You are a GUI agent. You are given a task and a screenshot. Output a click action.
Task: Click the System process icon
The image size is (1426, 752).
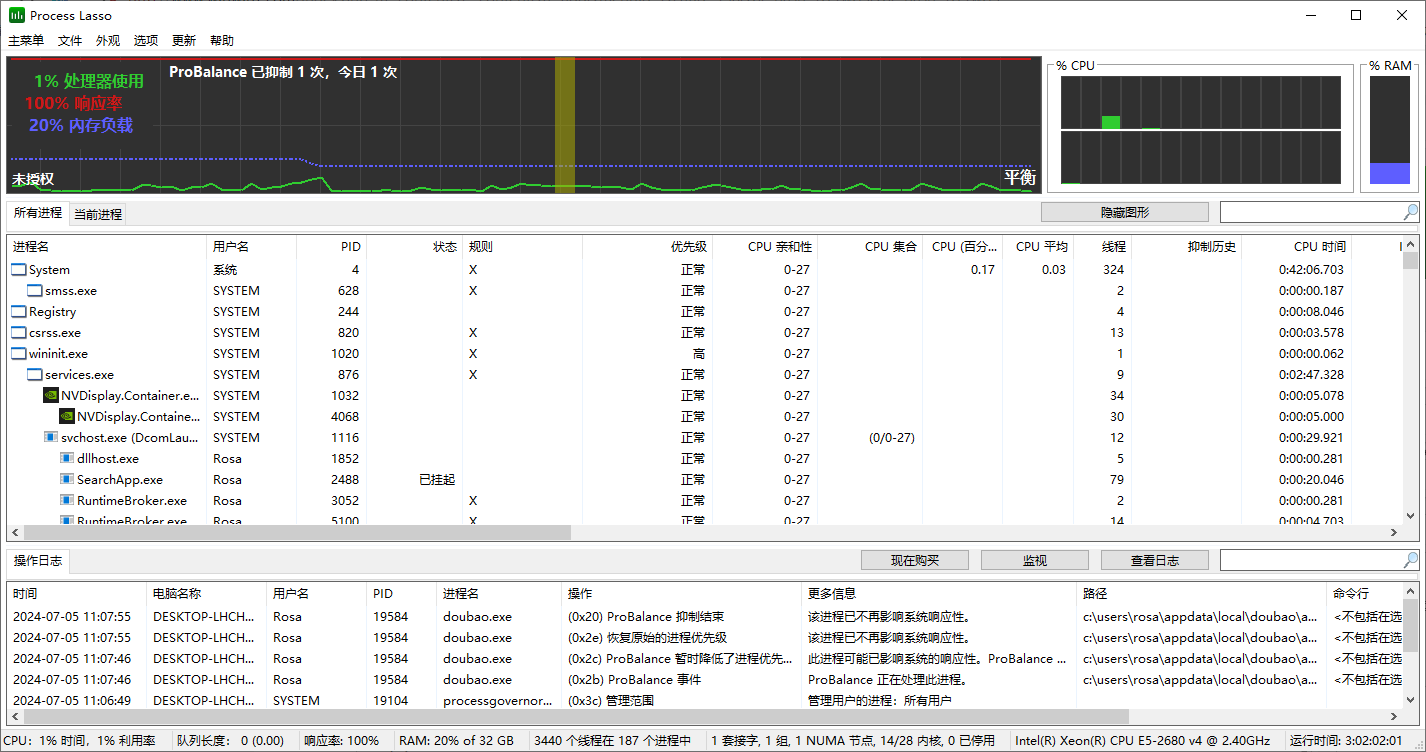click(19, 270)
